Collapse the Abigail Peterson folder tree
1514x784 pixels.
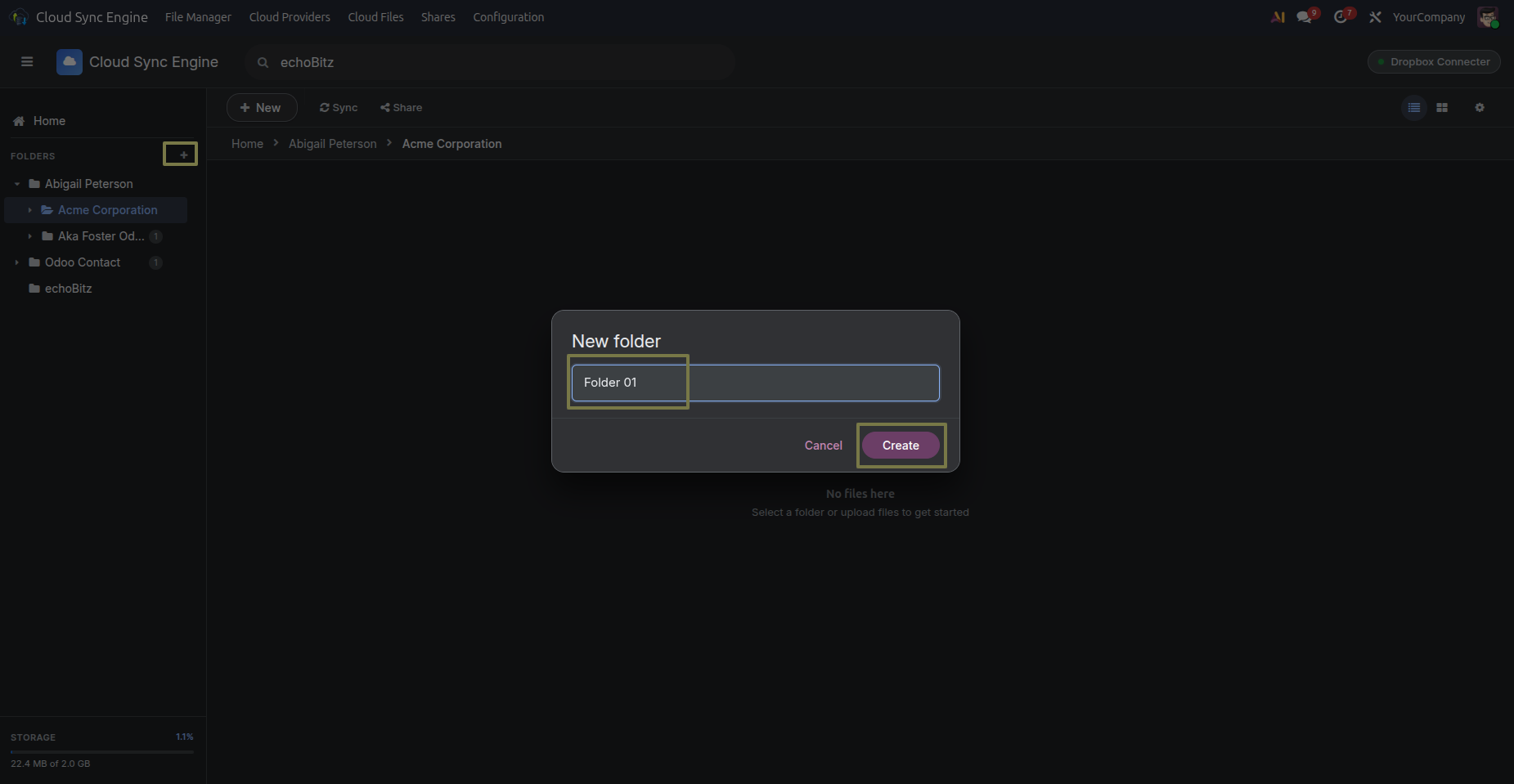tap(17, 184)
